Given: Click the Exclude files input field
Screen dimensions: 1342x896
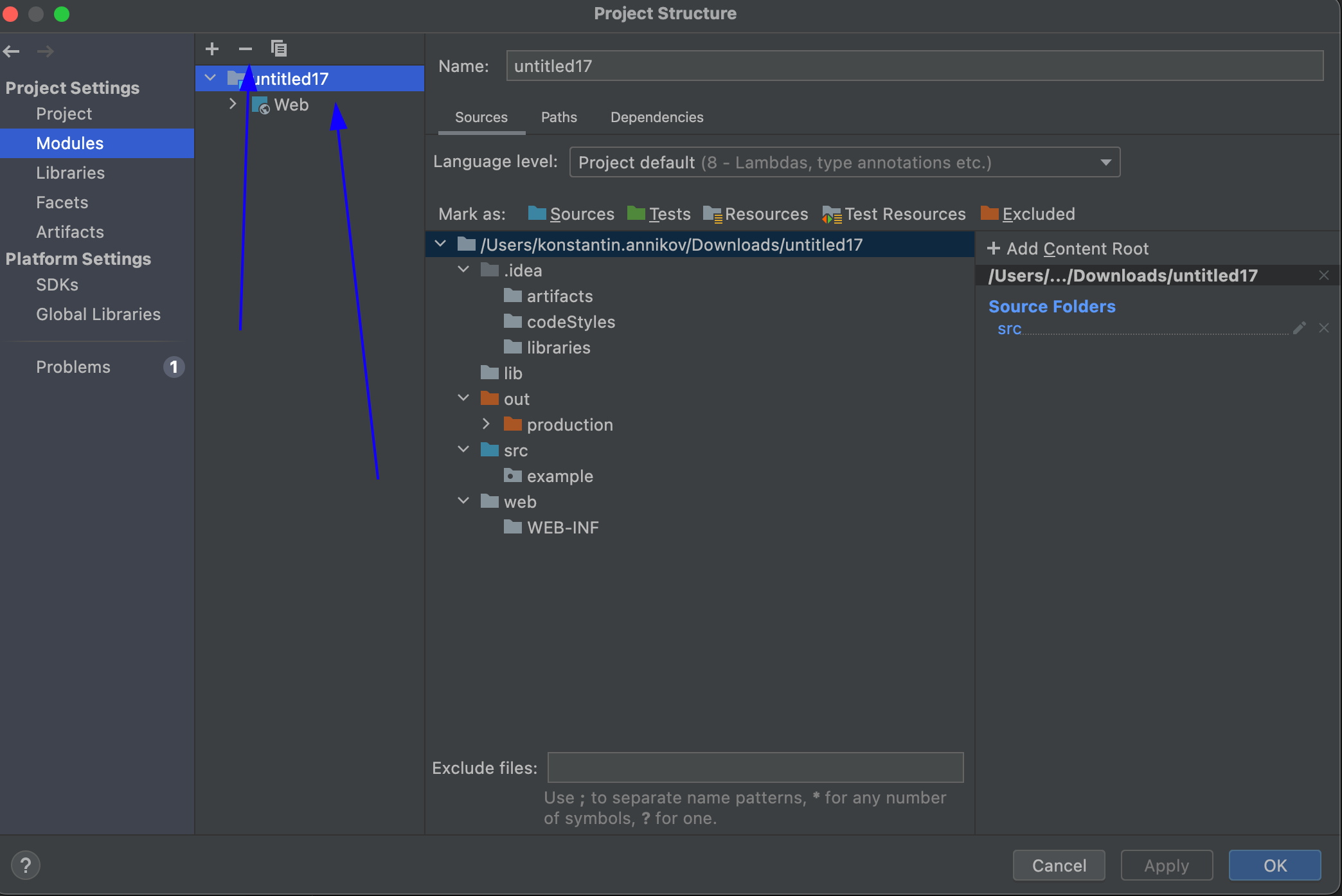Looking at the screenshot, I should pos(755,768).
